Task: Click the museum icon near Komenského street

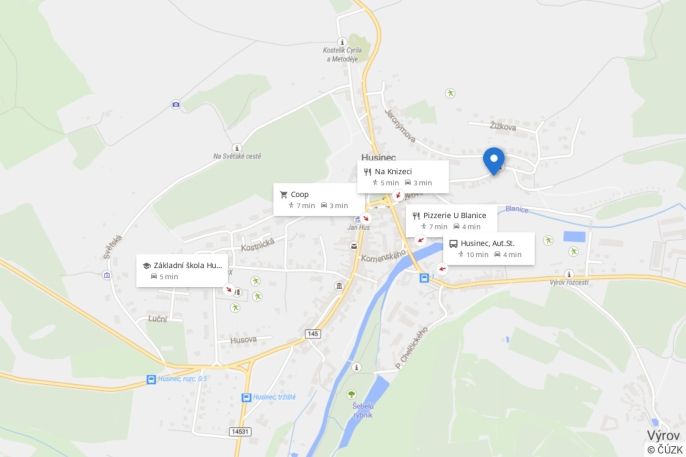Action: [x=339, y=286]
